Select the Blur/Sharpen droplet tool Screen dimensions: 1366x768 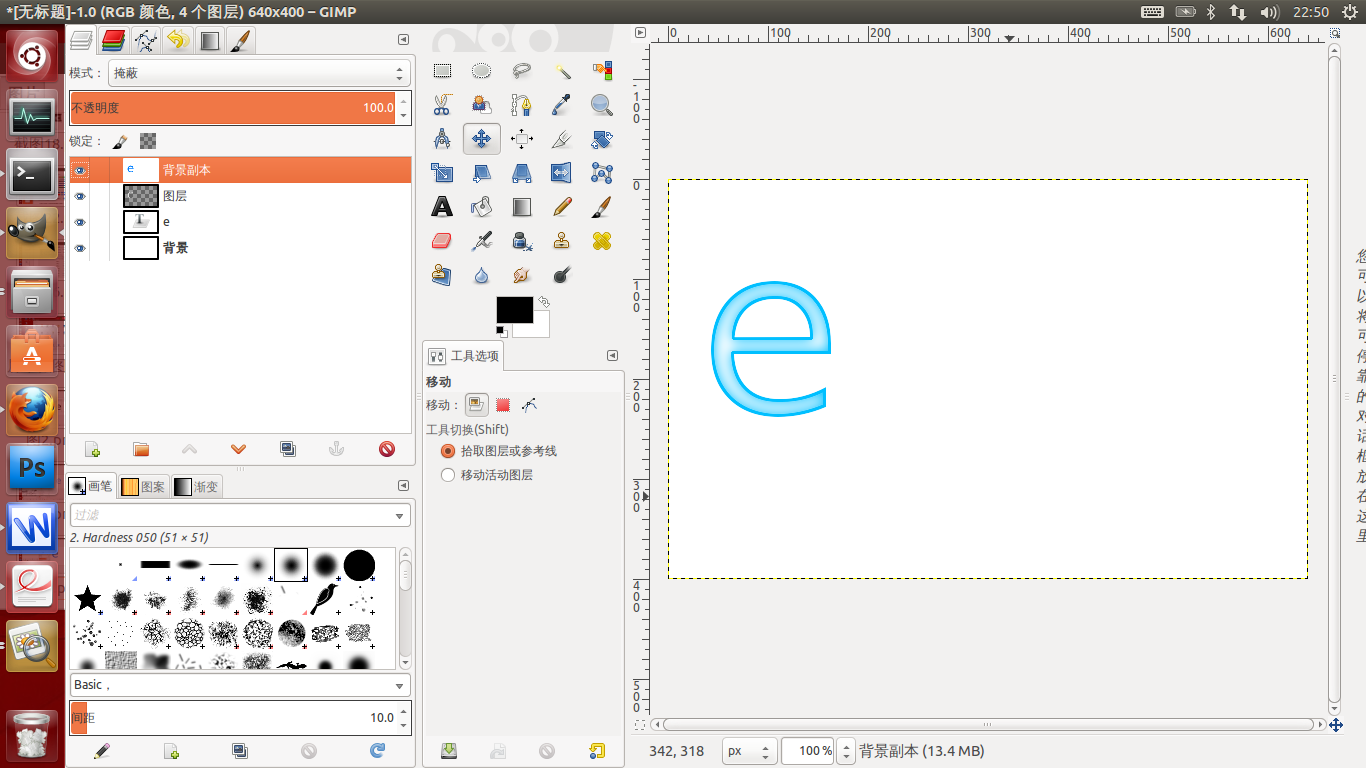[482, 275]
